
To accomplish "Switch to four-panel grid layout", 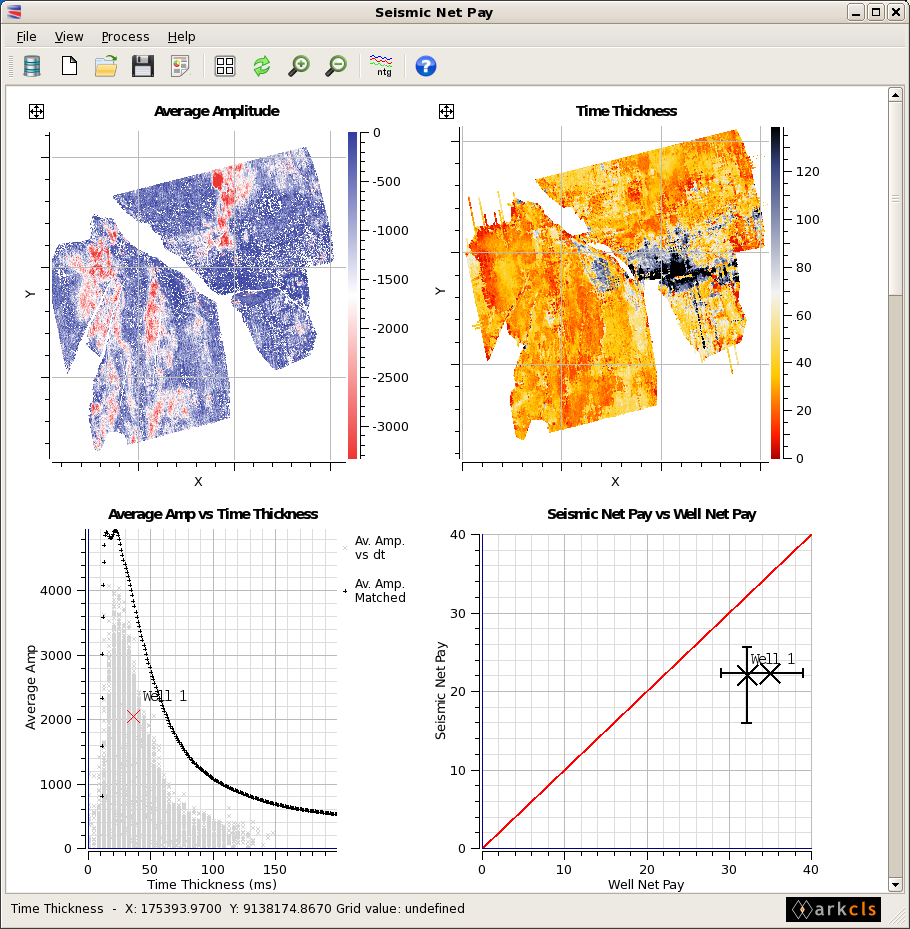I will click(x=225, y=66).
